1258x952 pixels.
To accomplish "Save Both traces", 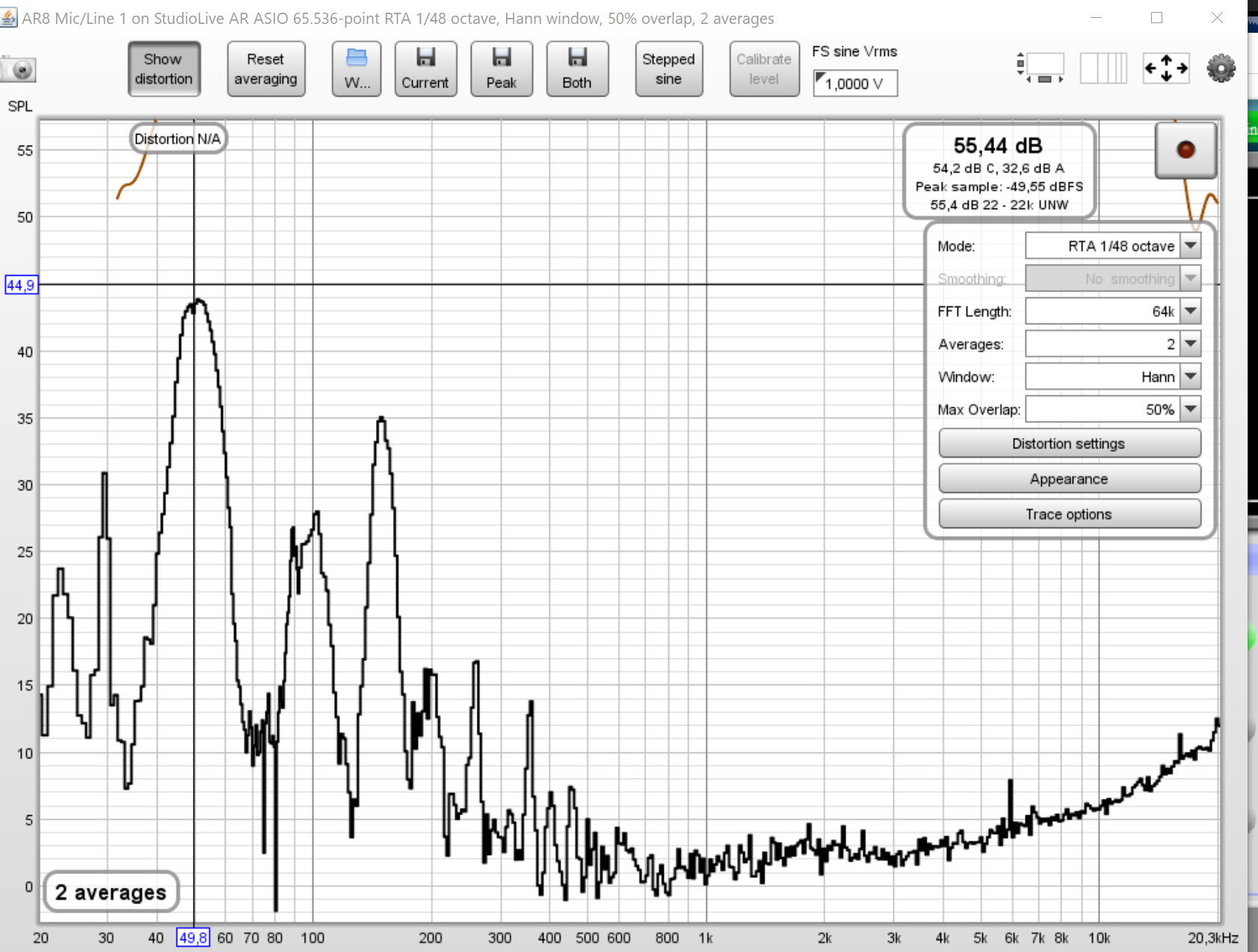I will (x=577, y=69).
